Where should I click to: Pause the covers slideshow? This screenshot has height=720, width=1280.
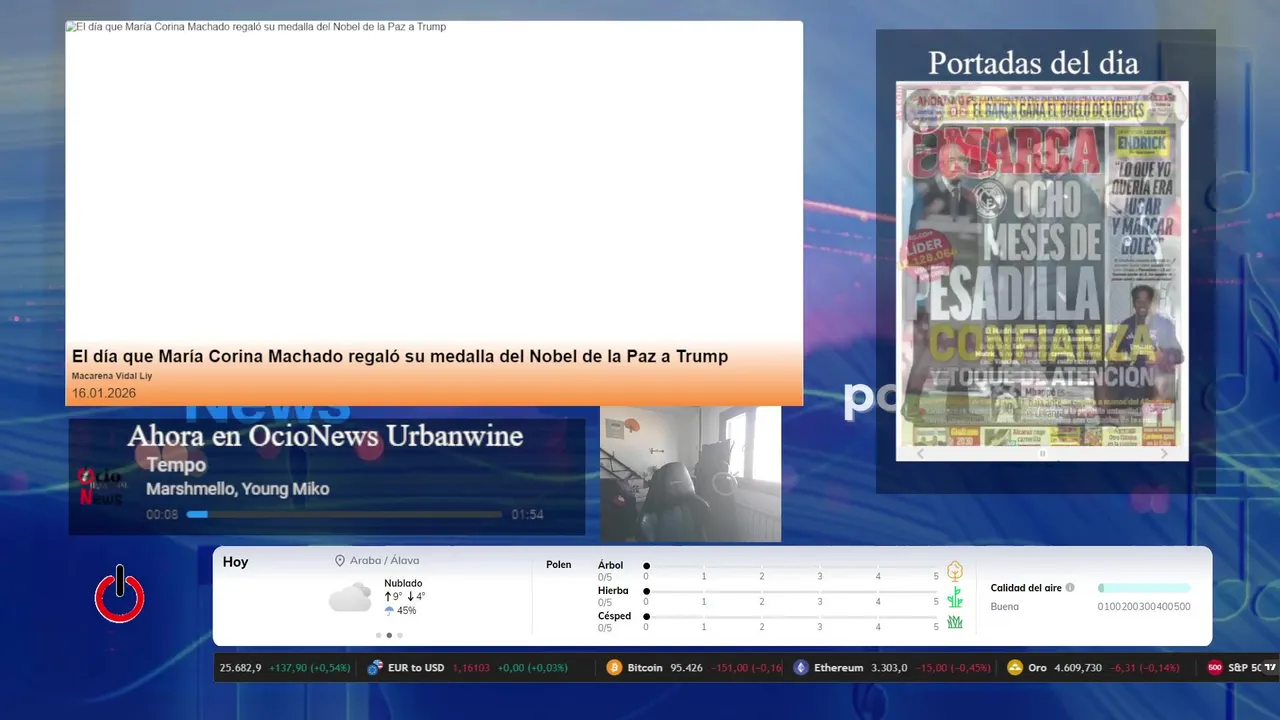coord(1042,453)
